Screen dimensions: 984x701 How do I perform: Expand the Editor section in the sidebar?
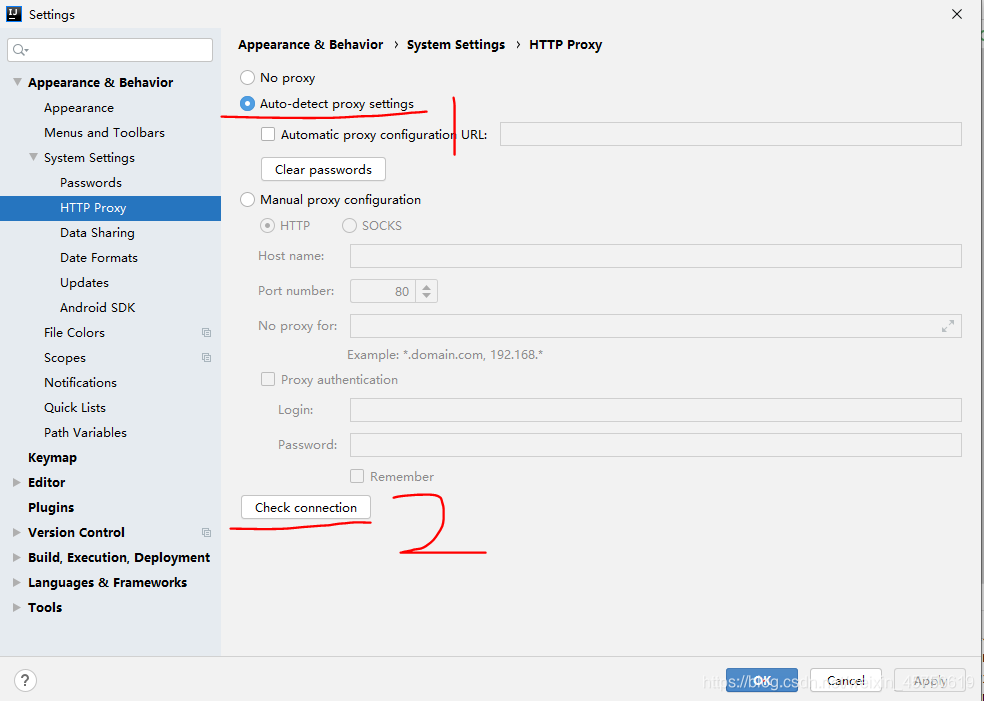14,482
